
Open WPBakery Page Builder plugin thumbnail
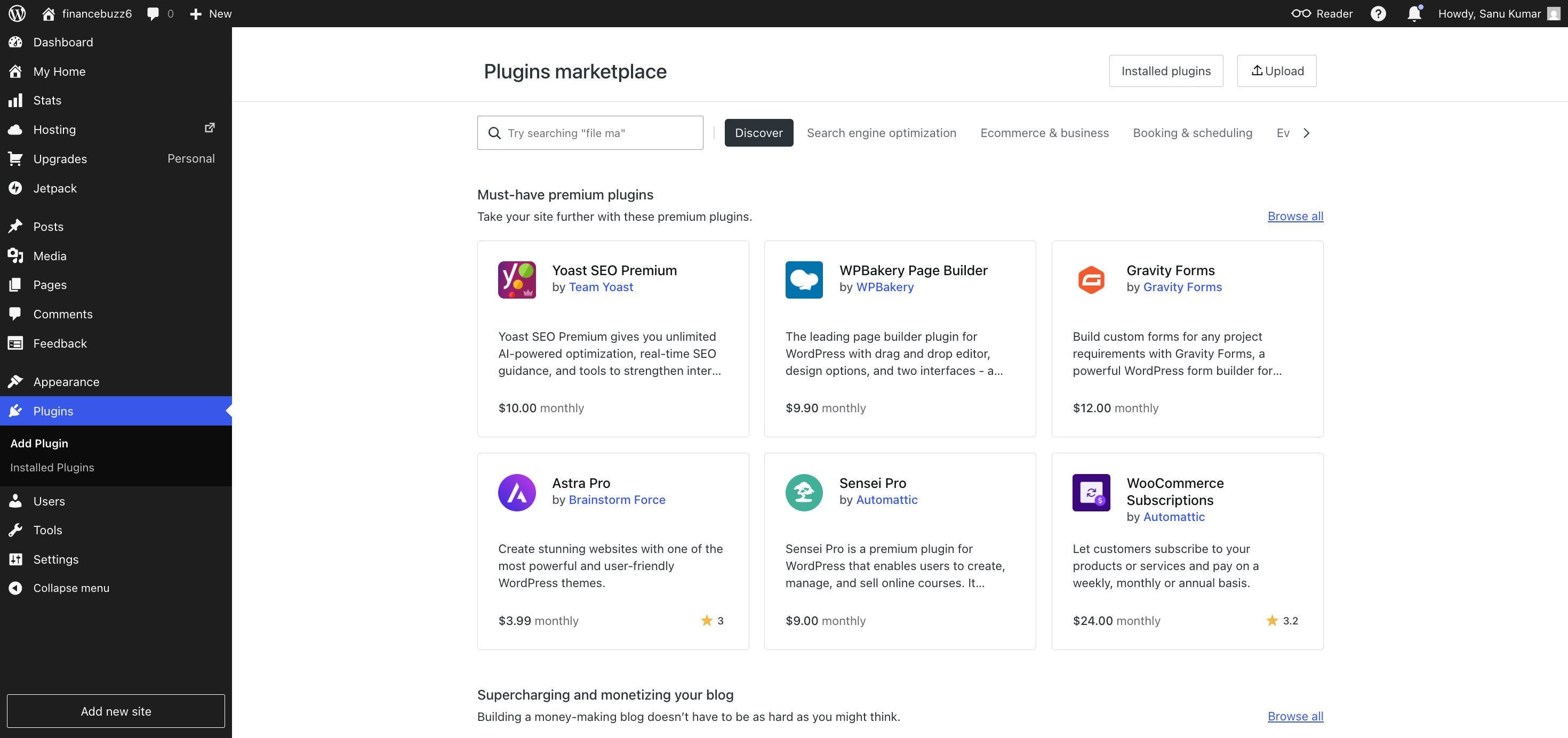point(804,280)
